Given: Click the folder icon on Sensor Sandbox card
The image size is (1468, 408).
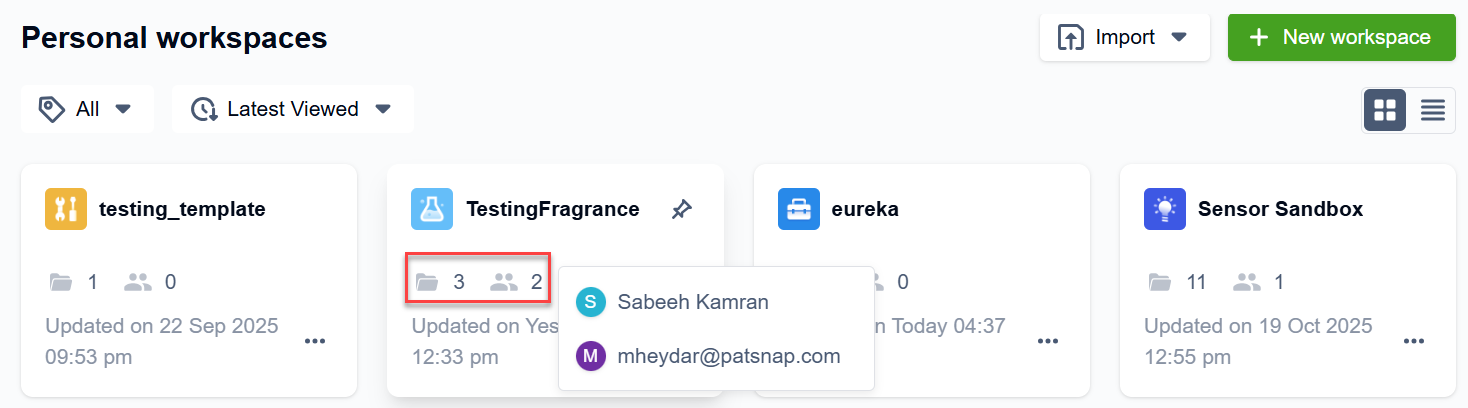Looking at the screenshot, I should tap(1160, 282).
